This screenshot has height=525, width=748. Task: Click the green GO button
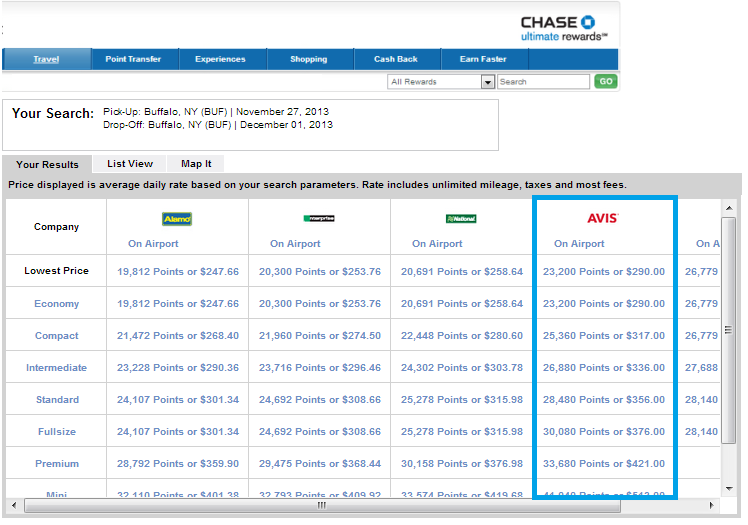point(606,82)
